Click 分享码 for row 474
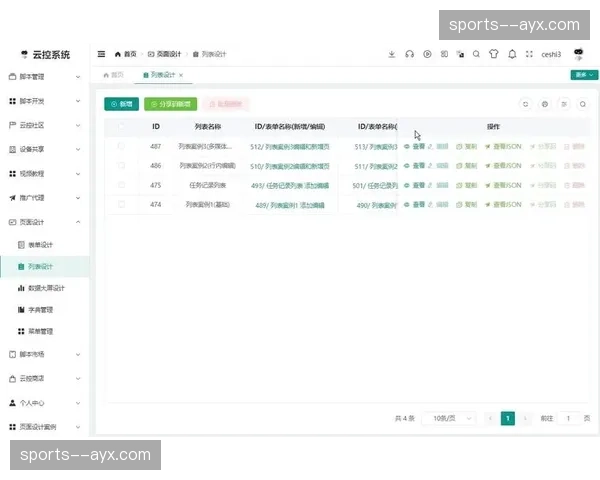600x480 pixels. (x=543, y=205)
